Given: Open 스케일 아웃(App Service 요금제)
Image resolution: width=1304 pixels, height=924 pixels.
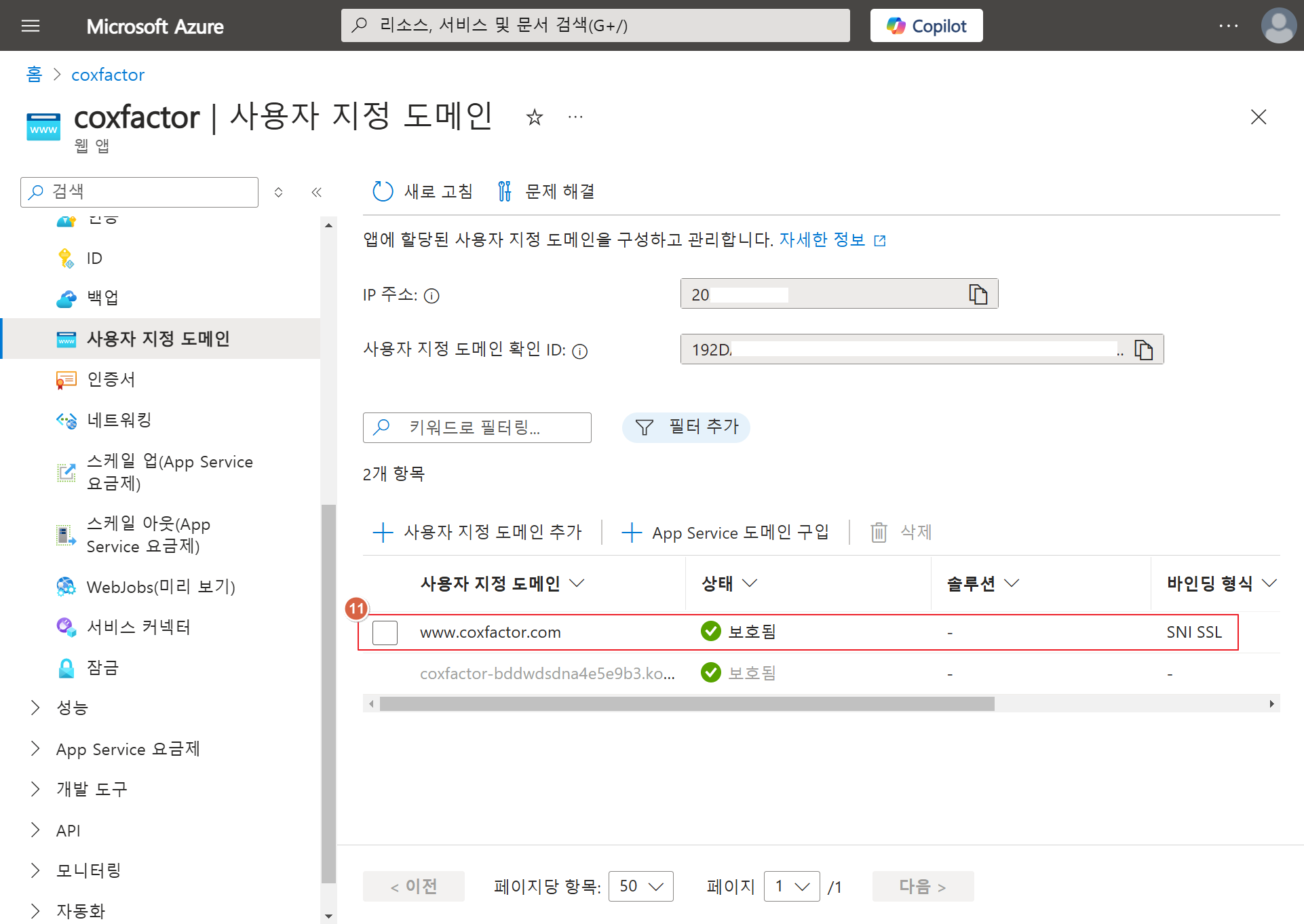Looking at the screenshot, I should (x=160, y=535).
